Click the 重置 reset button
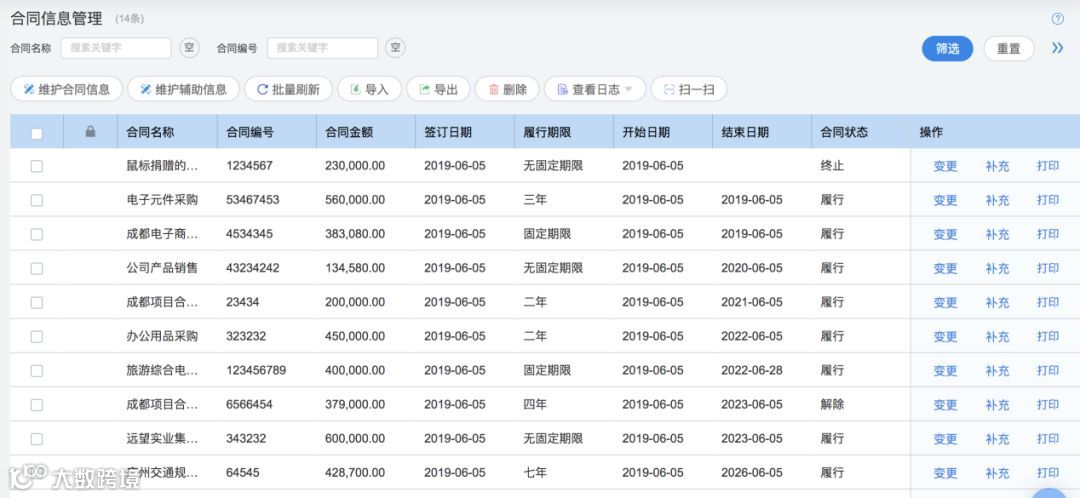 click(x=1009, y=49)
